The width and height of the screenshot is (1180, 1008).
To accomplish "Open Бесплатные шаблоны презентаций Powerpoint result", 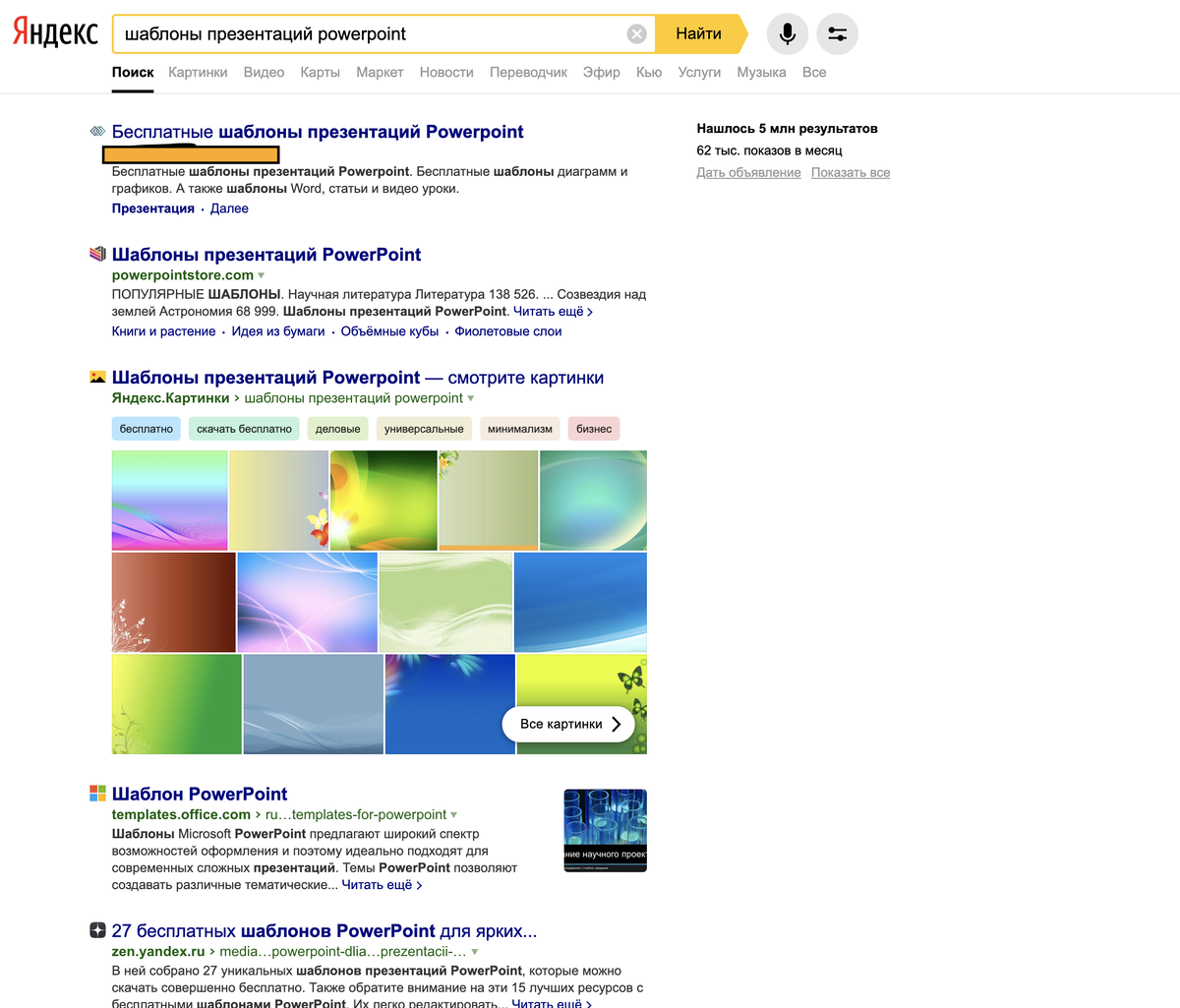I will tap(318, 132).
